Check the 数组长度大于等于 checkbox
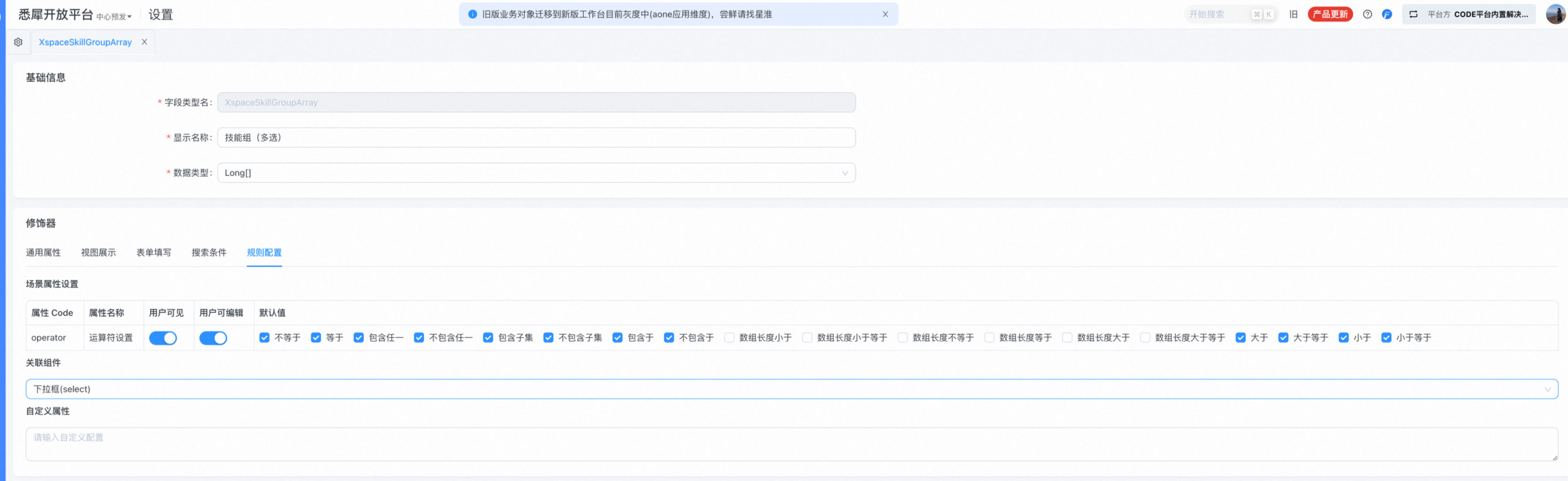This screenshot has height=481, width=1568. [1145, 337]
